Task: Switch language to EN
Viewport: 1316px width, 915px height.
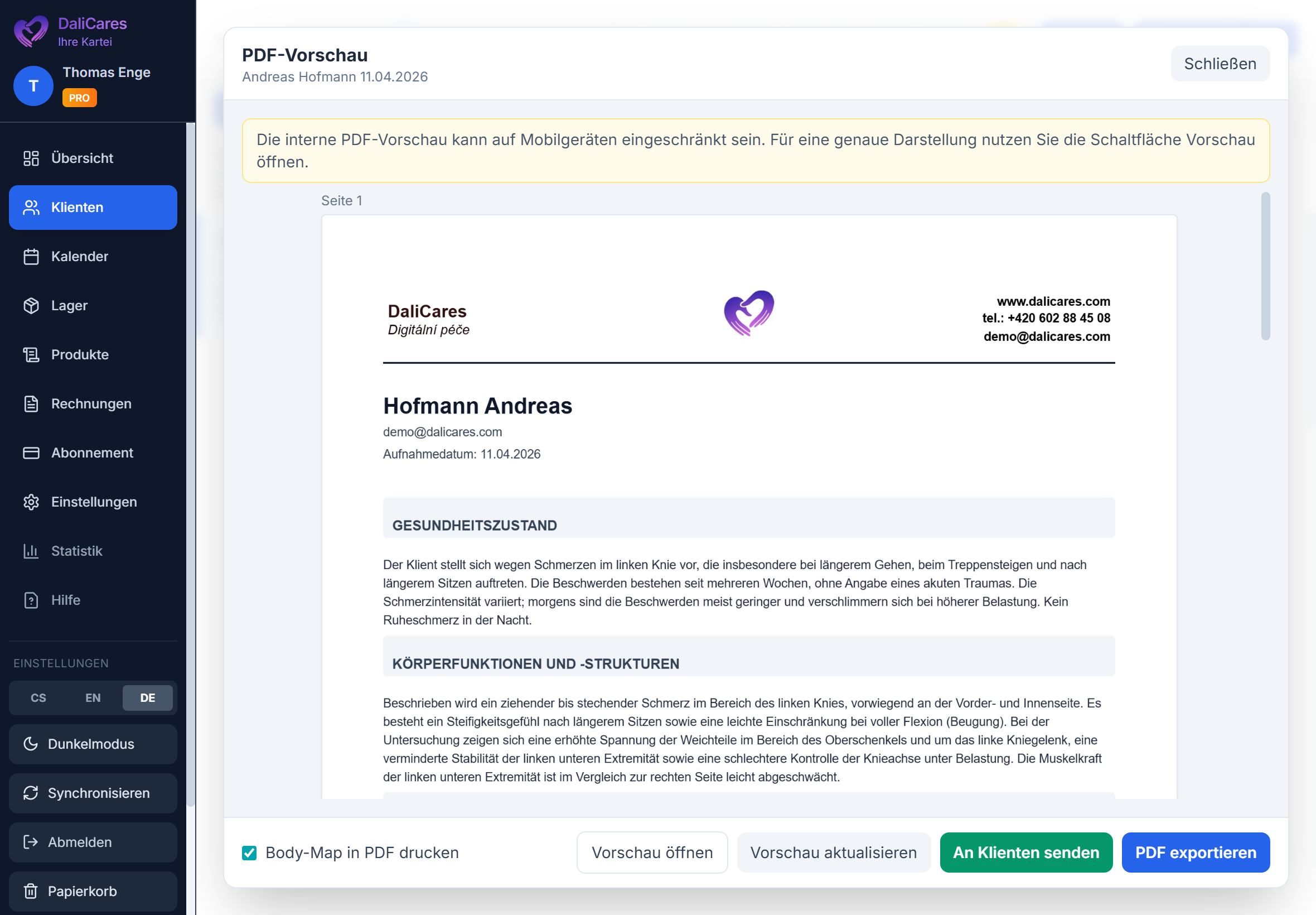Action: (x=93, y=698)
